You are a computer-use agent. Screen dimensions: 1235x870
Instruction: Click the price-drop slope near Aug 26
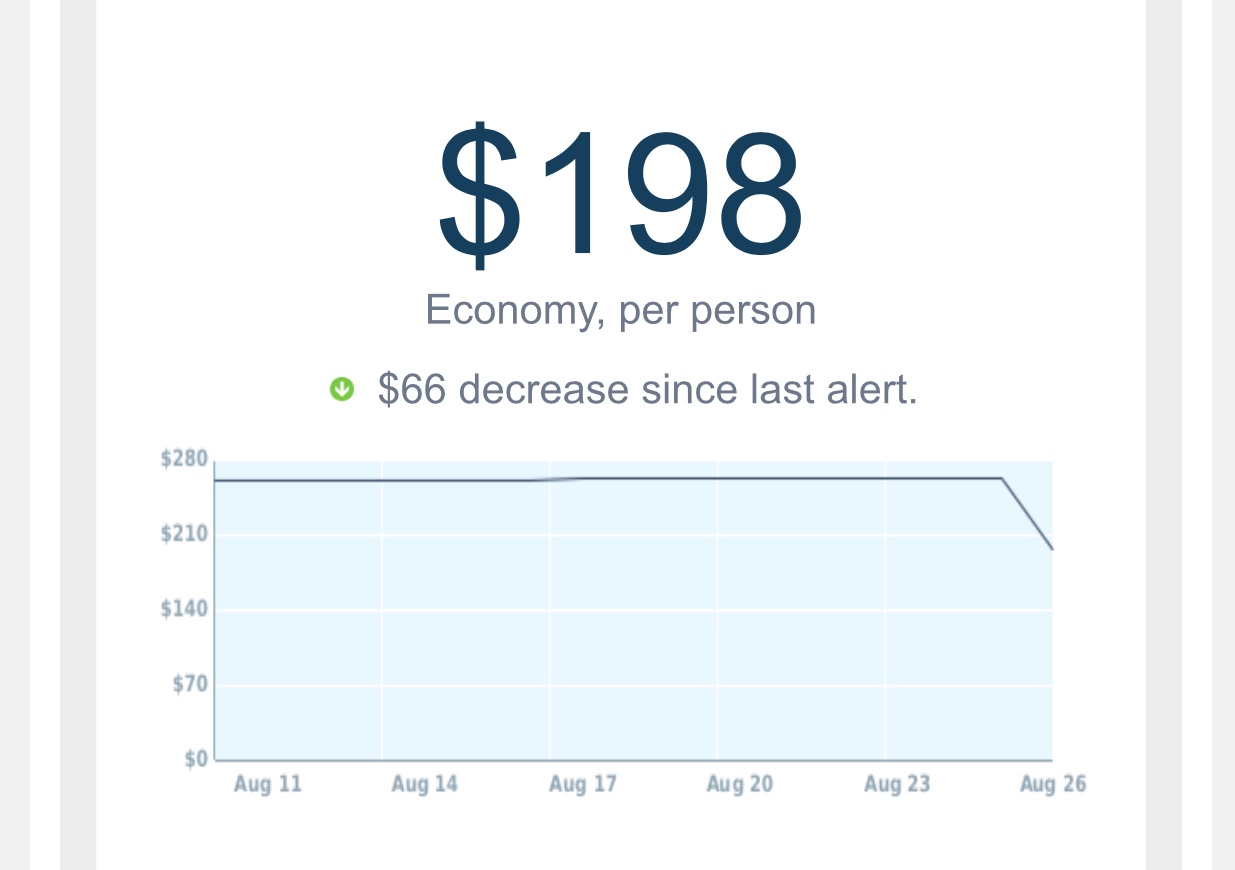coord(1027,513)
